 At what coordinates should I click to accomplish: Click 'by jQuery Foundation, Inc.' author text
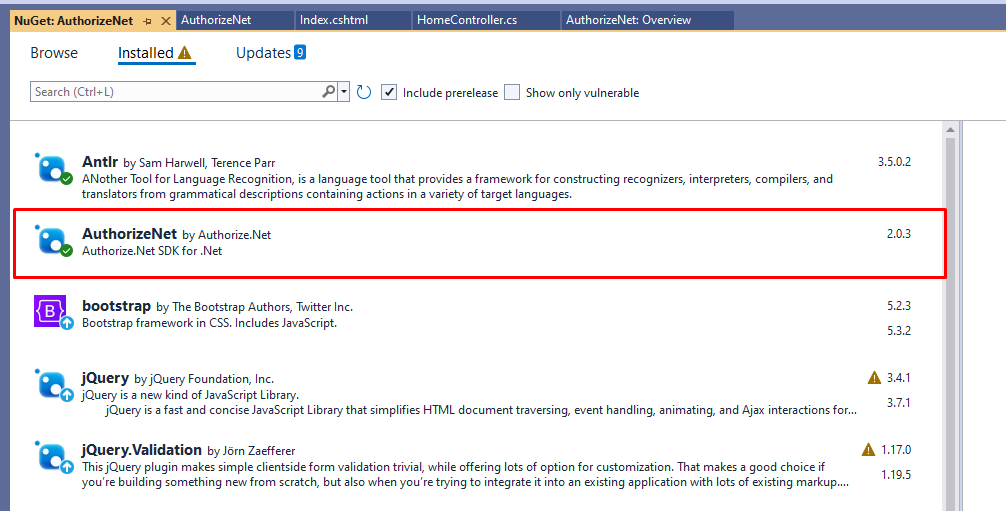click(x=204, y=379)
